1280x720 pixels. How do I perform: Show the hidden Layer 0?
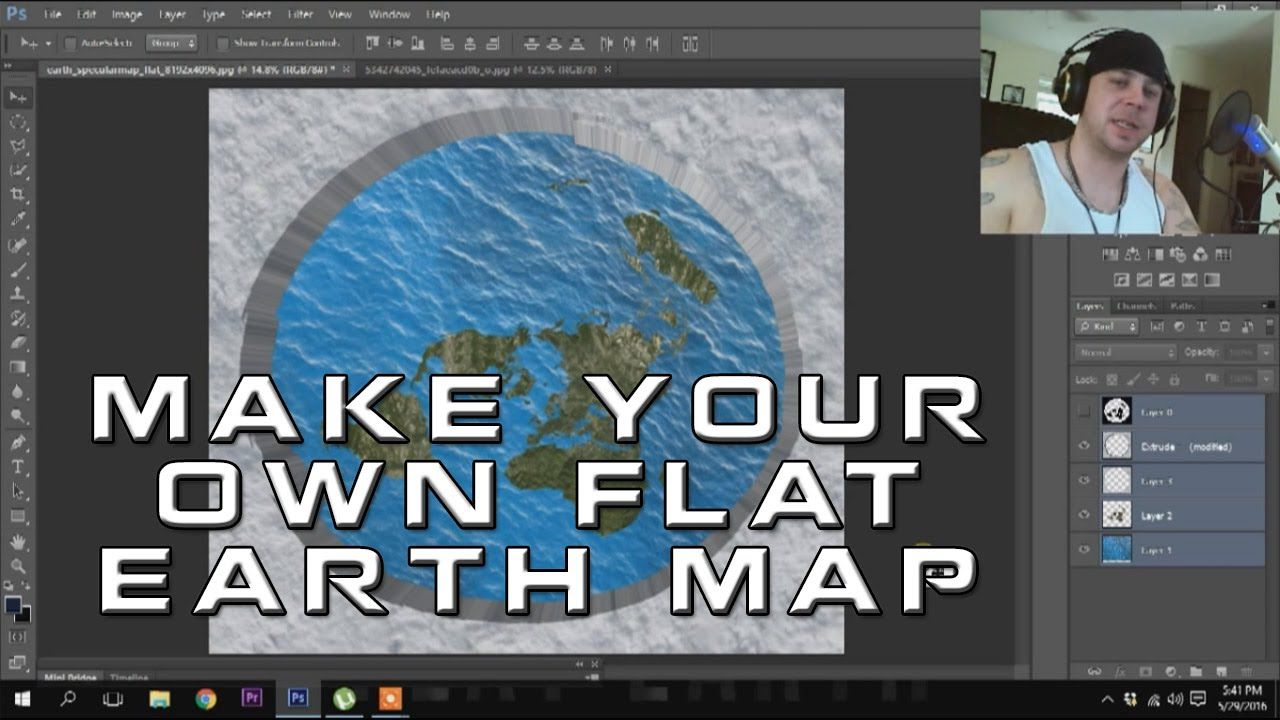tap(1084, 411)
